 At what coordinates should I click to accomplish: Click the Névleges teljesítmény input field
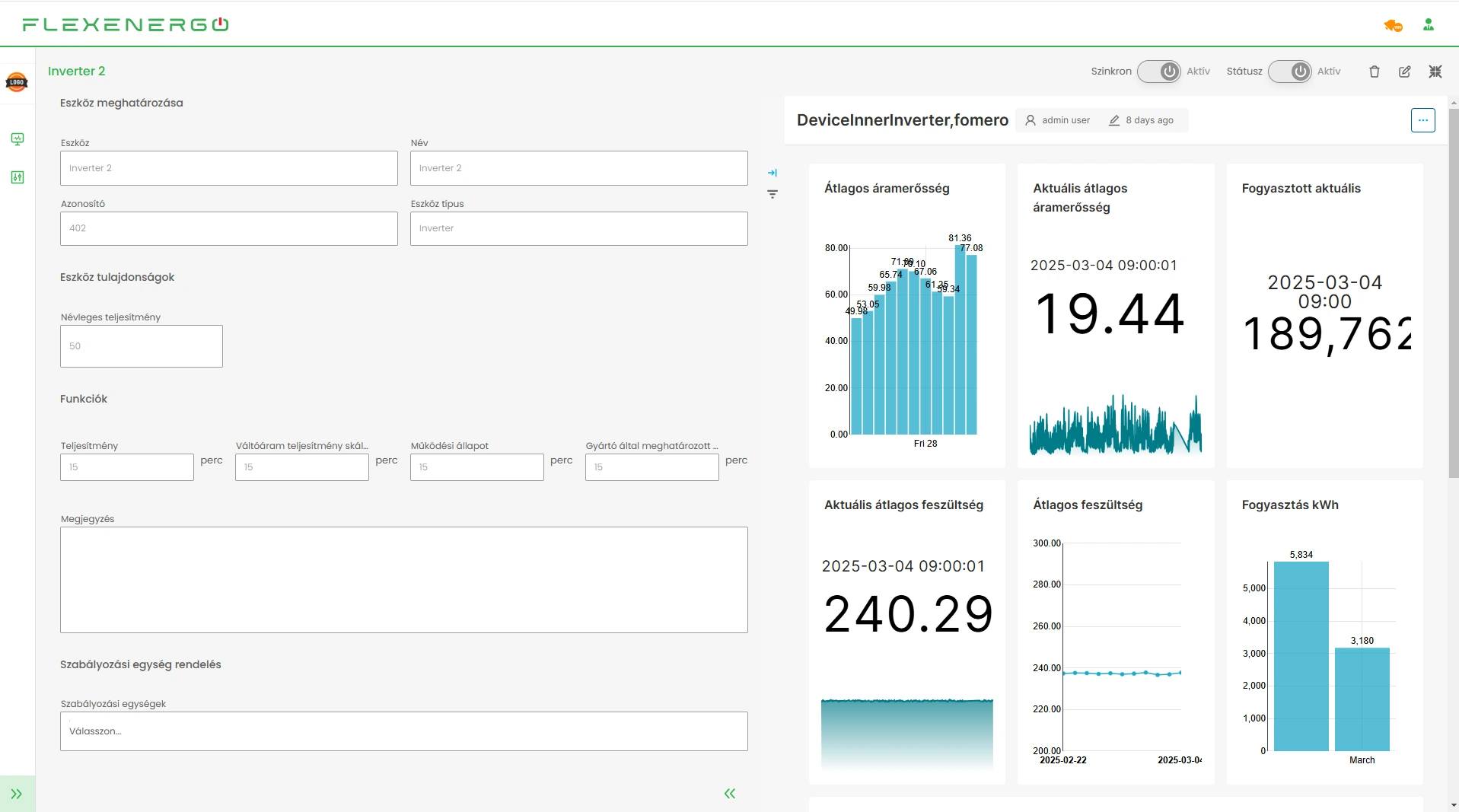pos(142,346)
